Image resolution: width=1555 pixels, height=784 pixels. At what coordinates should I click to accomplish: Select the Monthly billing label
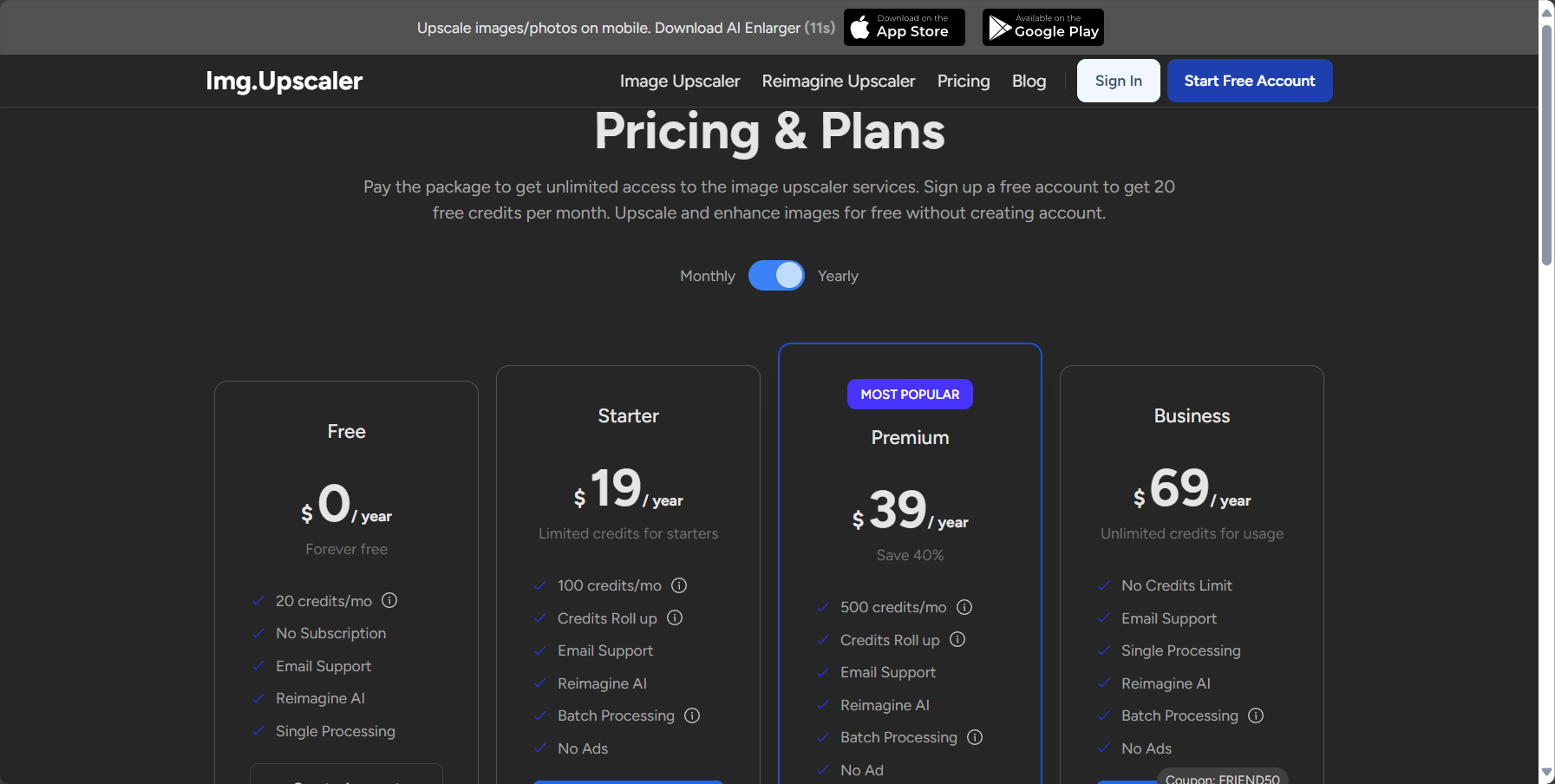708,276
